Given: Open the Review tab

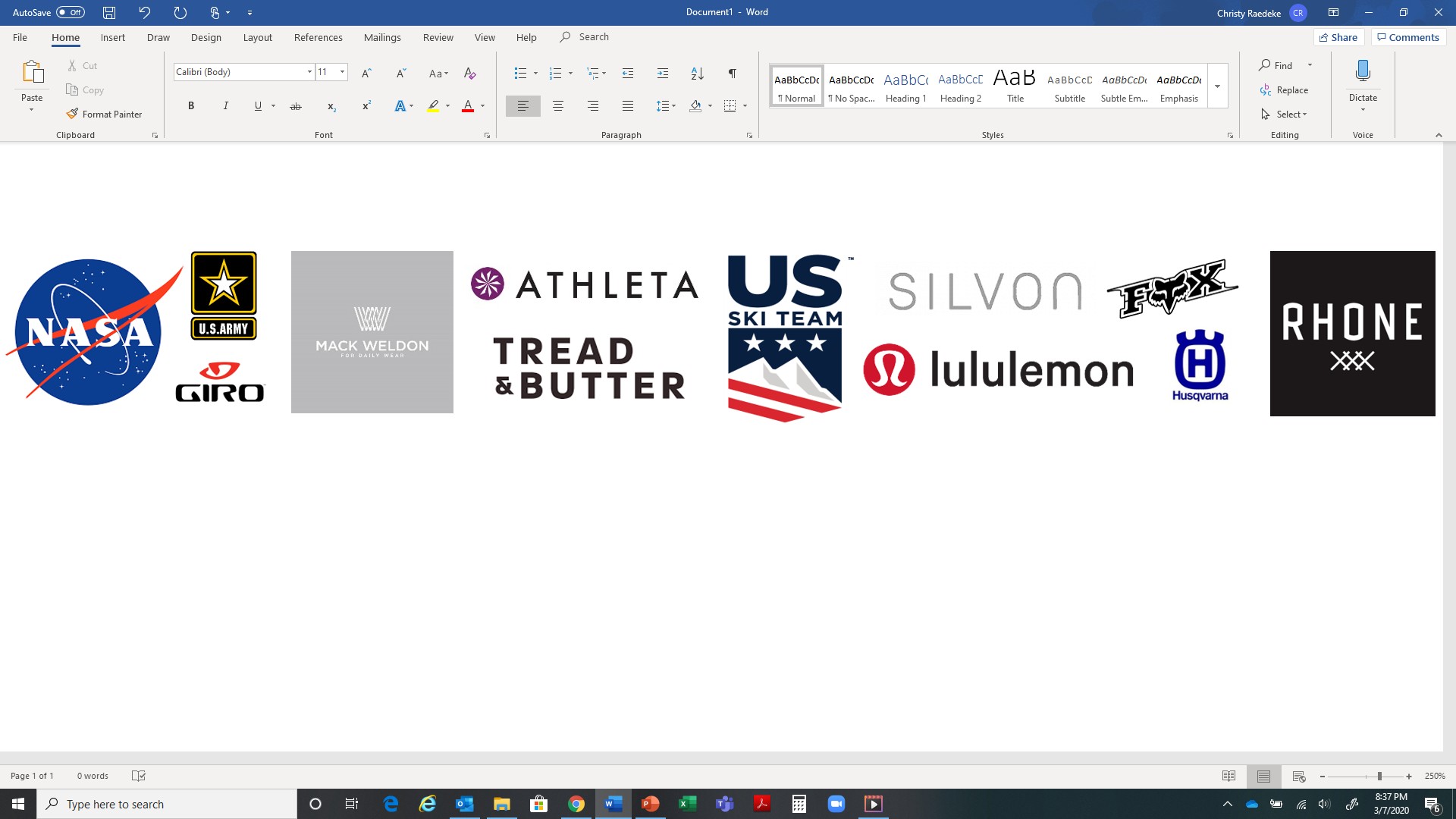Looking at the screenshot, I should [x=438, y=37].
